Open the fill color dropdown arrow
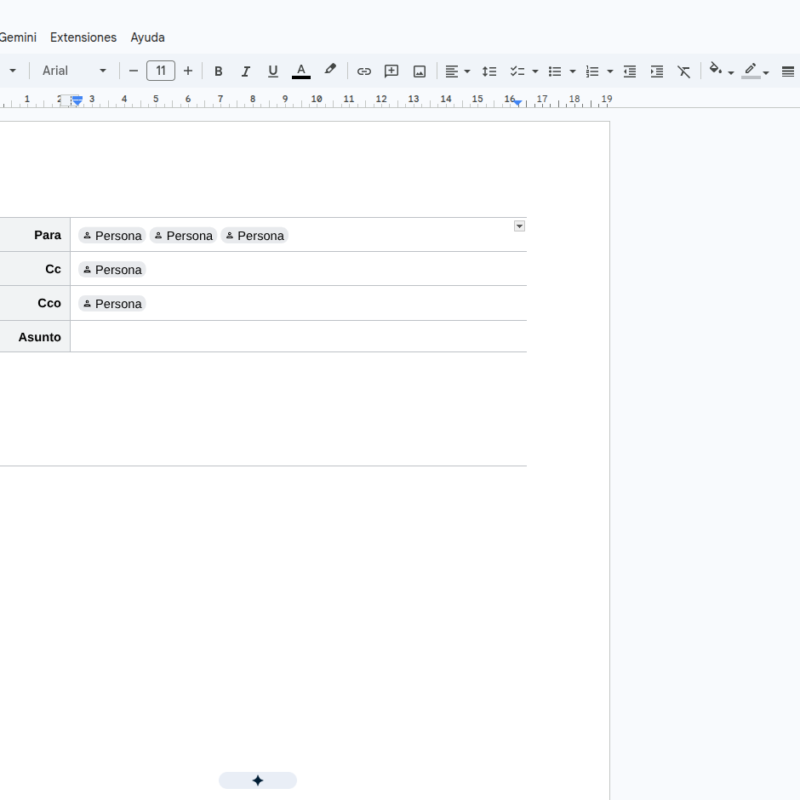 [731, 73]
